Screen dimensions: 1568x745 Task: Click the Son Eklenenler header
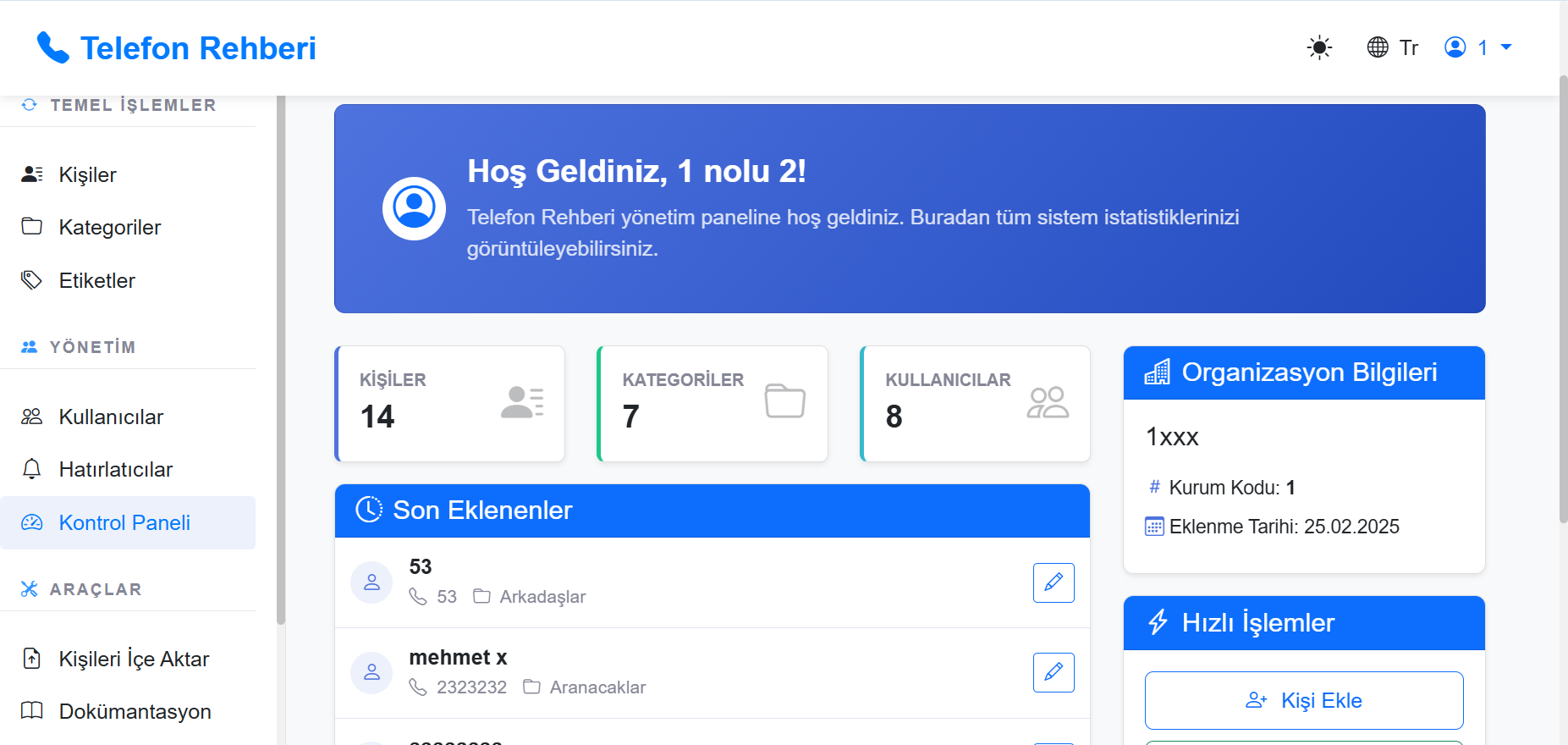click(712, 510)
